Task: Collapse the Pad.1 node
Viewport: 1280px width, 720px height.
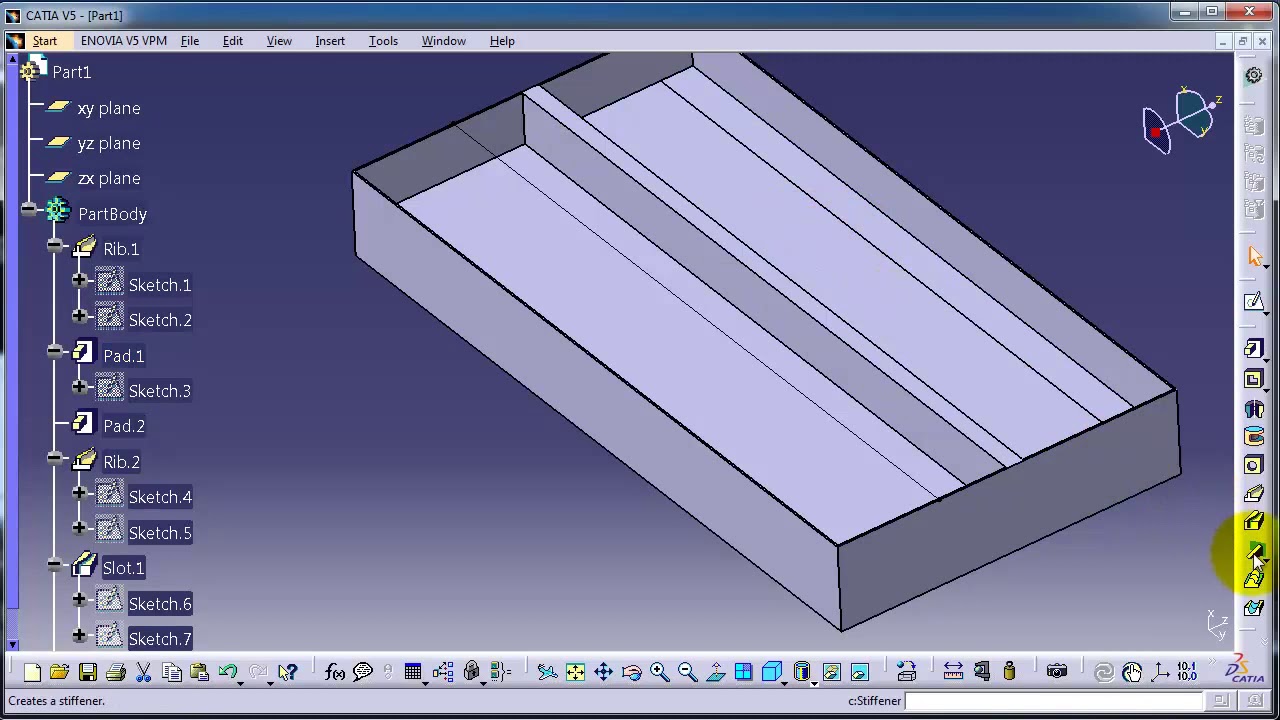Action: [x=54, y=352]
